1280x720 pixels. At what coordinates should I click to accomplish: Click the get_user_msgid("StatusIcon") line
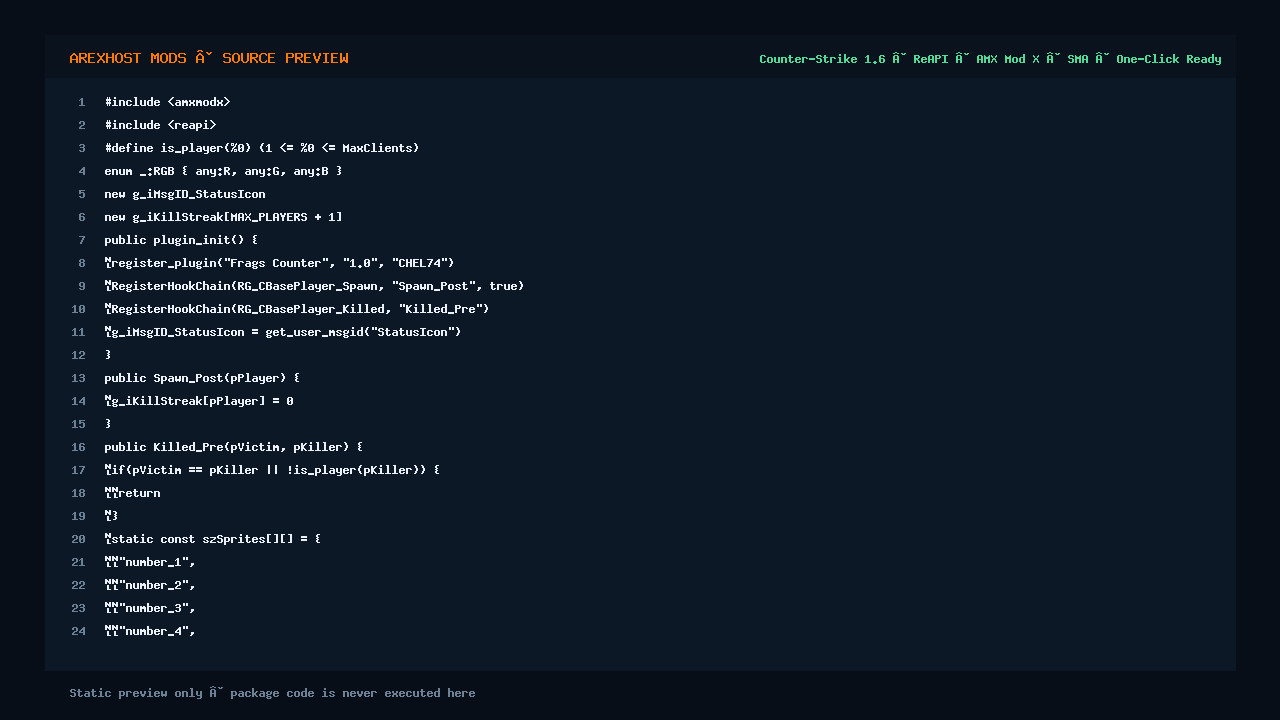(x=283, y=332)
